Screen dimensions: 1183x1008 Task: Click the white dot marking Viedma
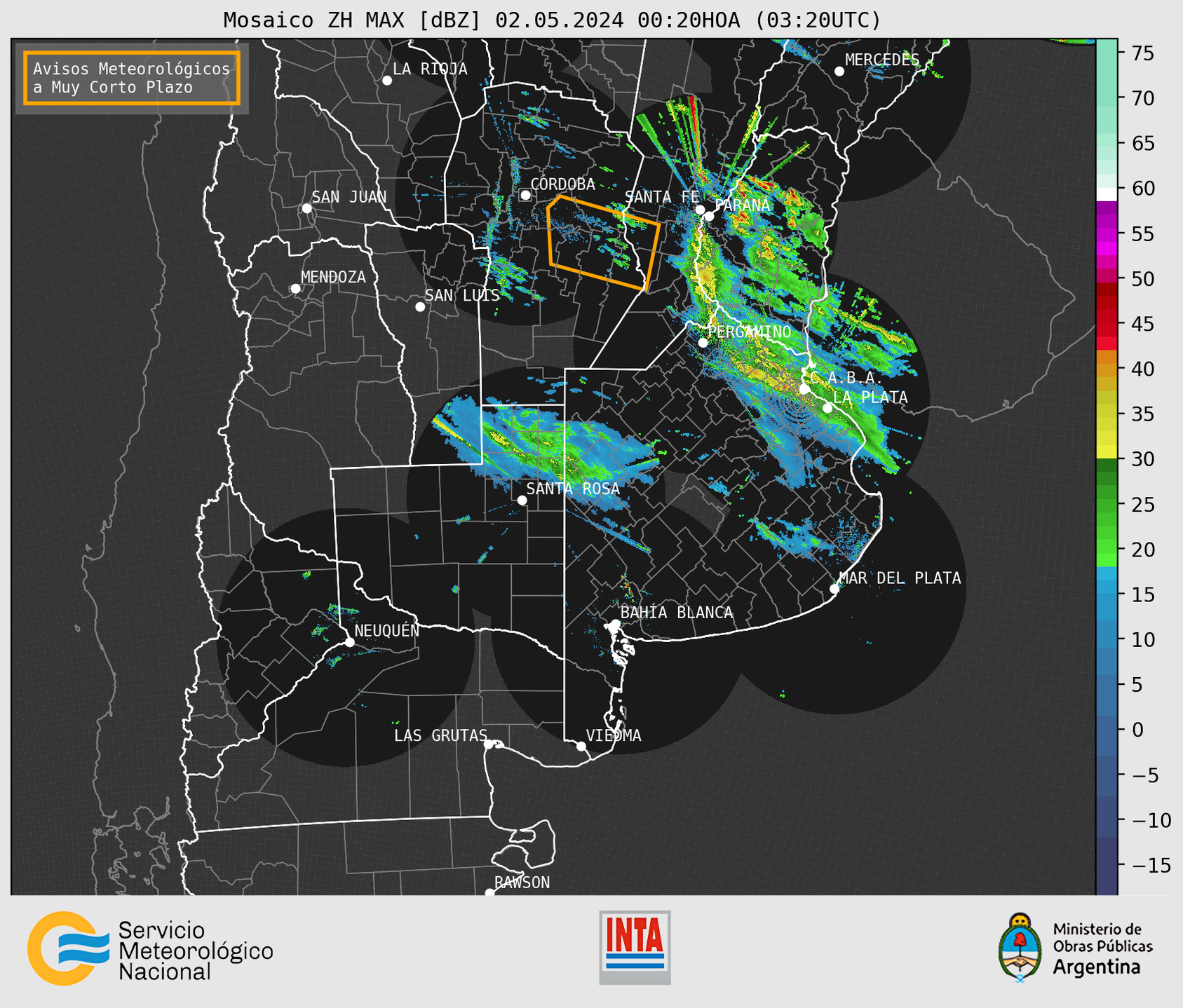581,747
